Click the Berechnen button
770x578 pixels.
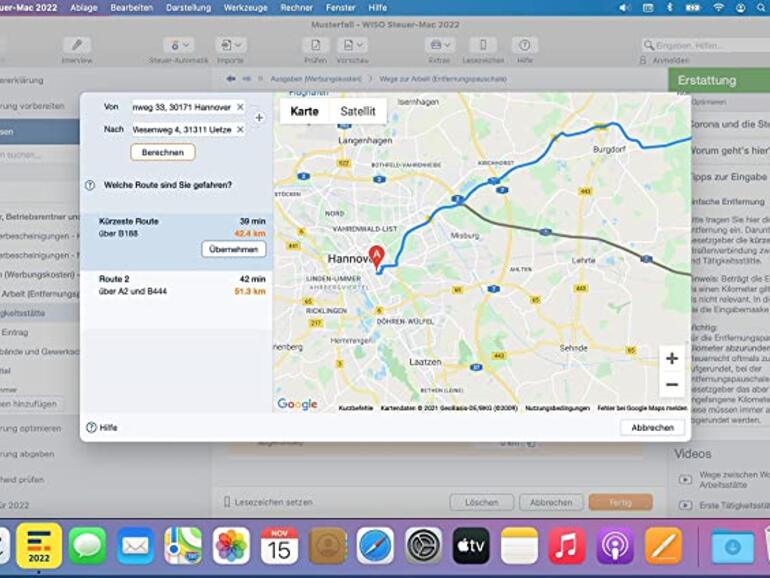(x=163, y=152)
